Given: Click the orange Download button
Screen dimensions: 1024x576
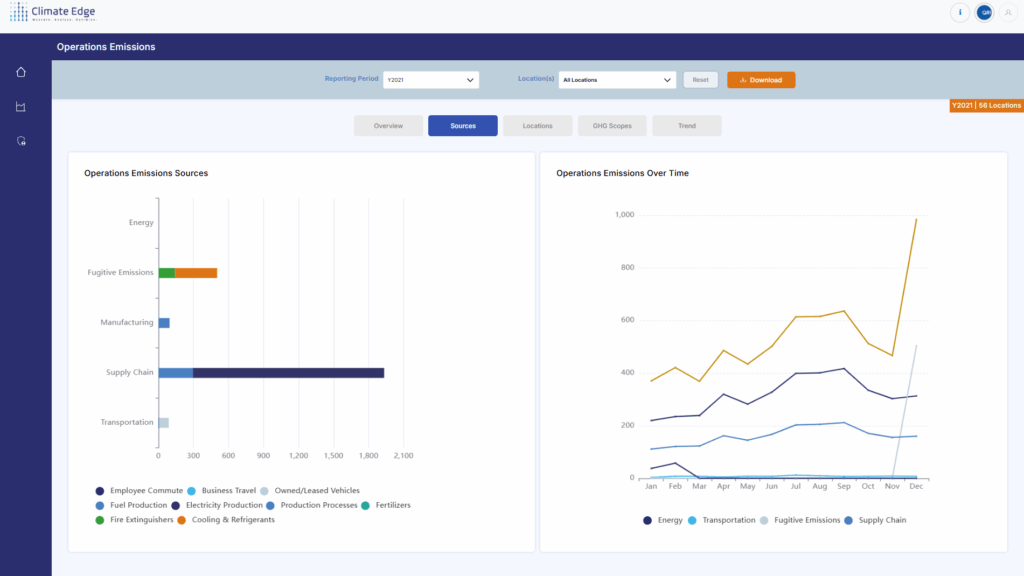Looking at the screenshot, I should coord(761,80).
